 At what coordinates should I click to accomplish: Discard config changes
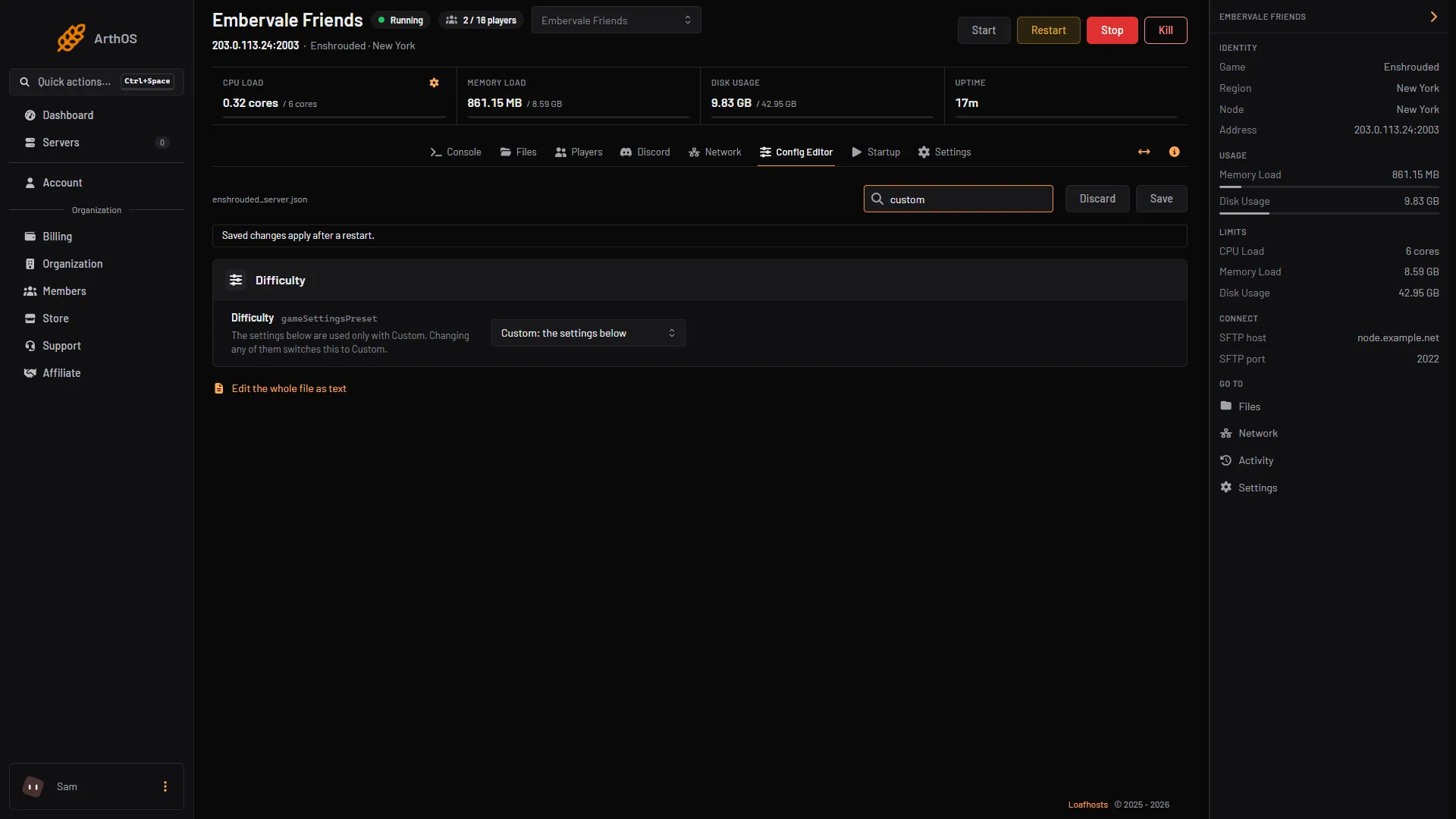point(1097,199)
